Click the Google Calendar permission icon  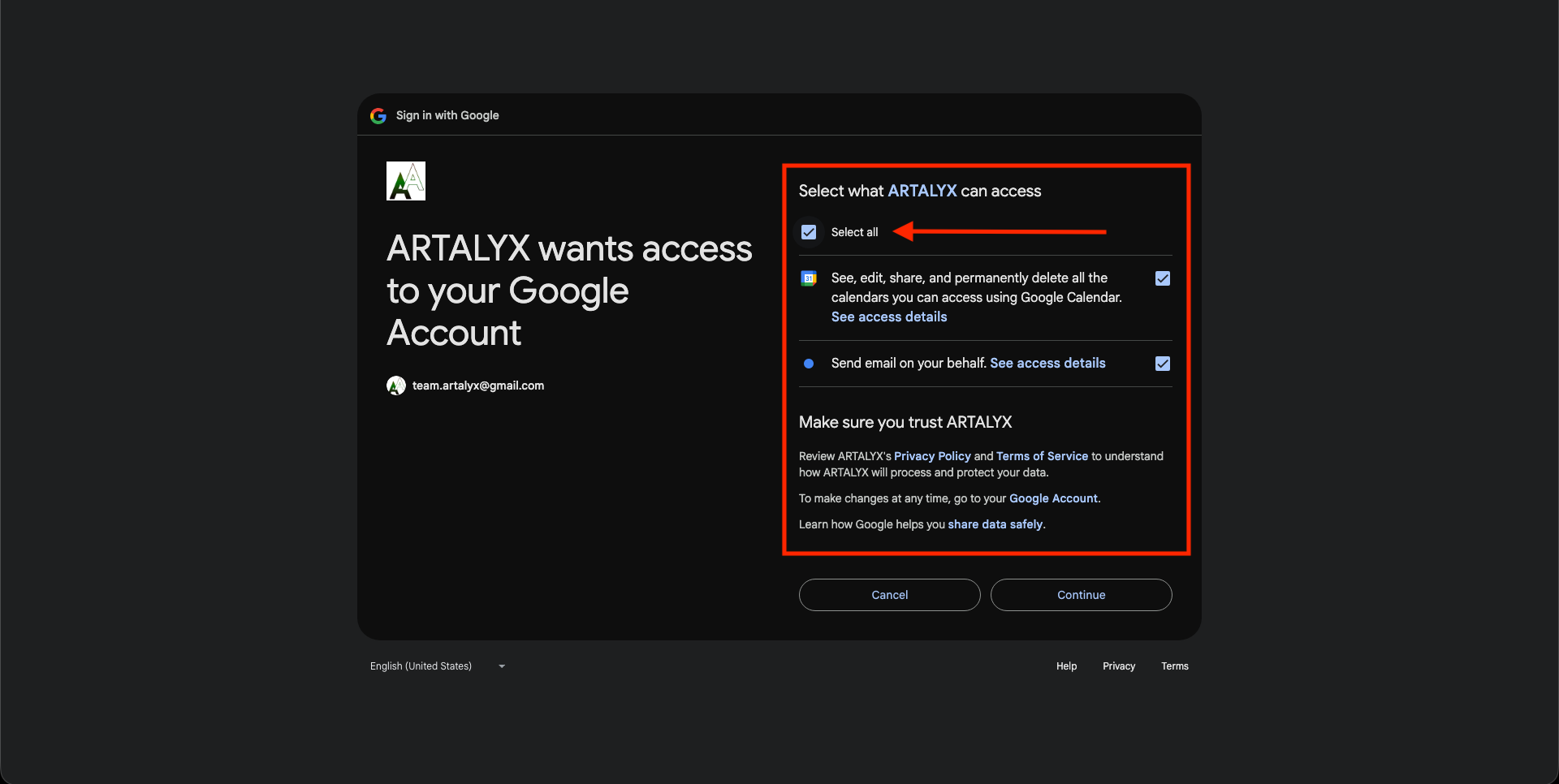pyautogui.click(x=809, y=278)
